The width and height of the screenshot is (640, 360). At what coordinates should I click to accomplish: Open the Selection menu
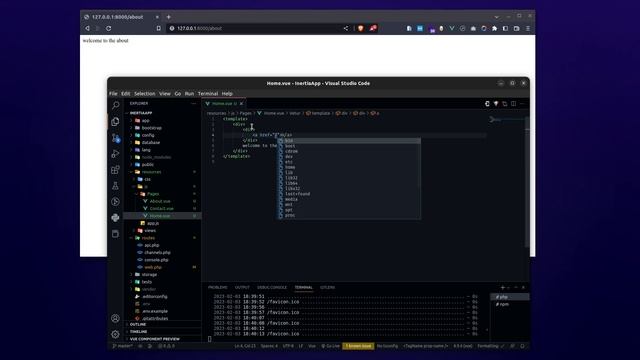point(144,93)
